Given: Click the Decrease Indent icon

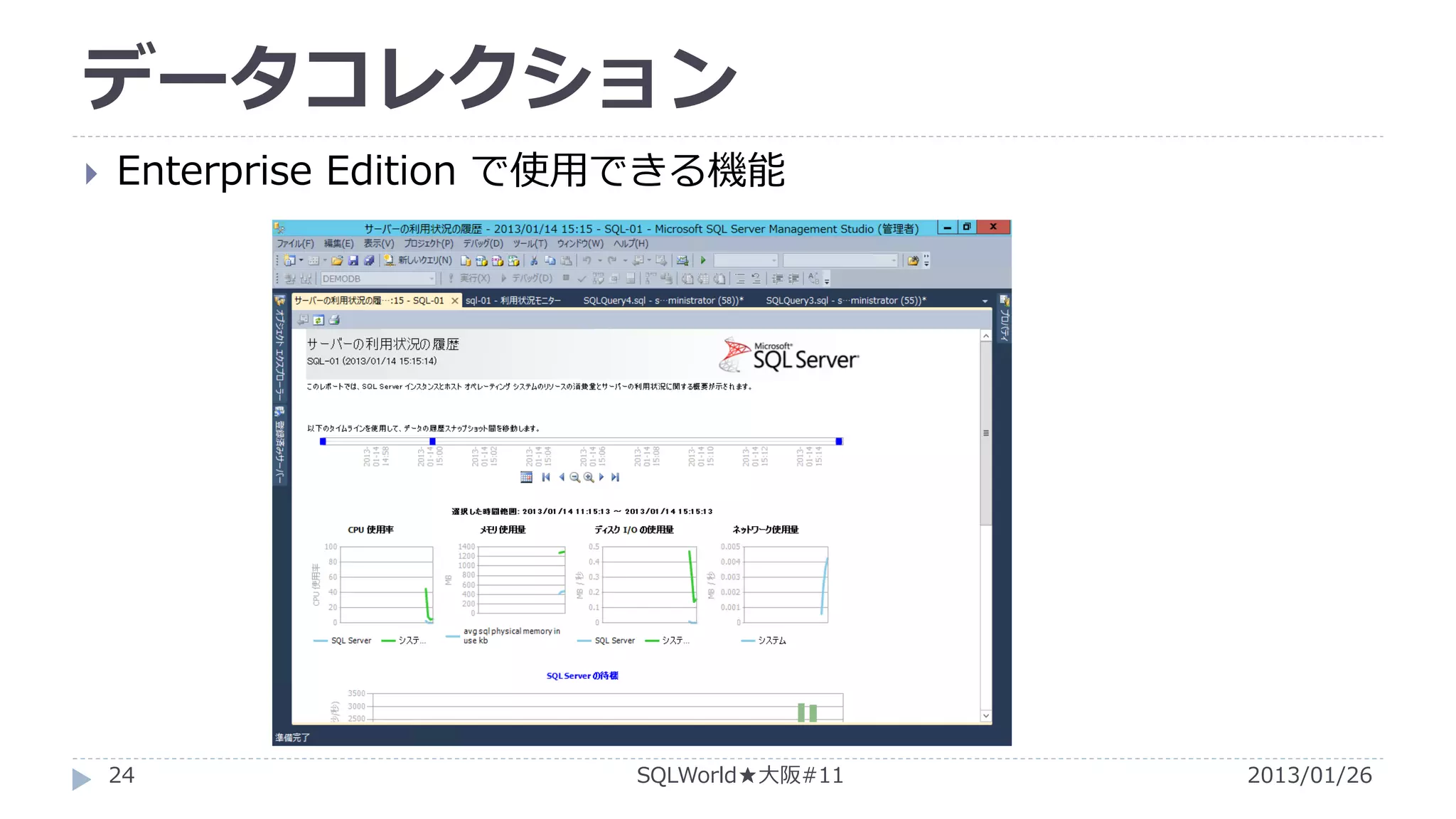Looking at the screenshot, I should point(777,279).
